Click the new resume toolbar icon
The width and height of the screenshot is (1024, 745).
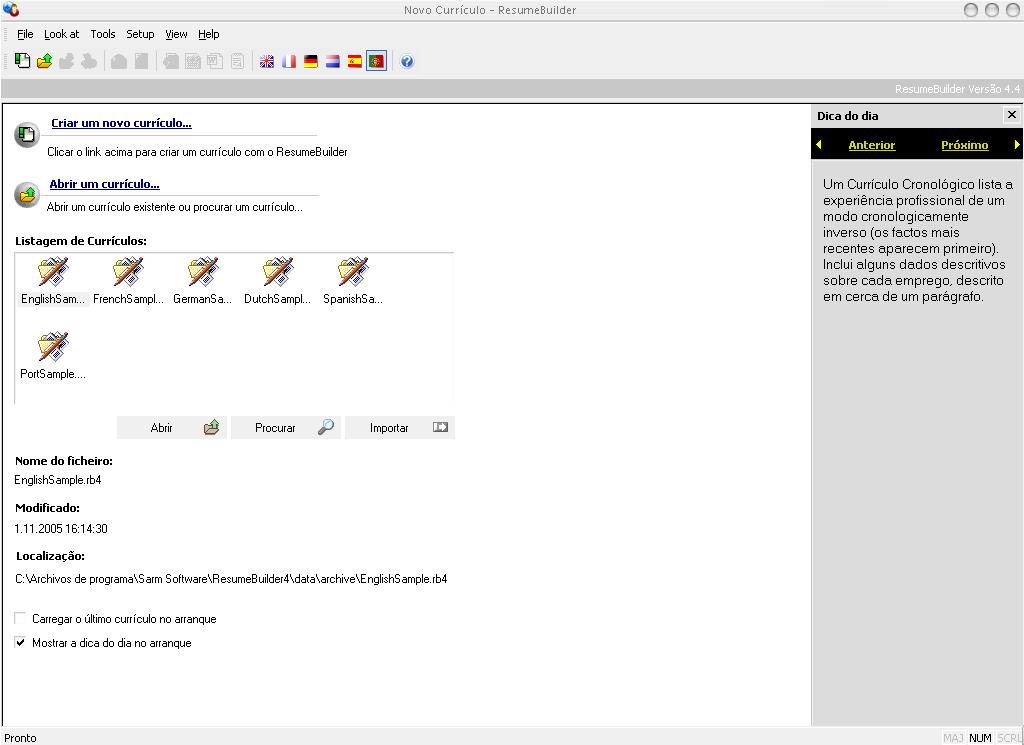(x=22, y=61)
